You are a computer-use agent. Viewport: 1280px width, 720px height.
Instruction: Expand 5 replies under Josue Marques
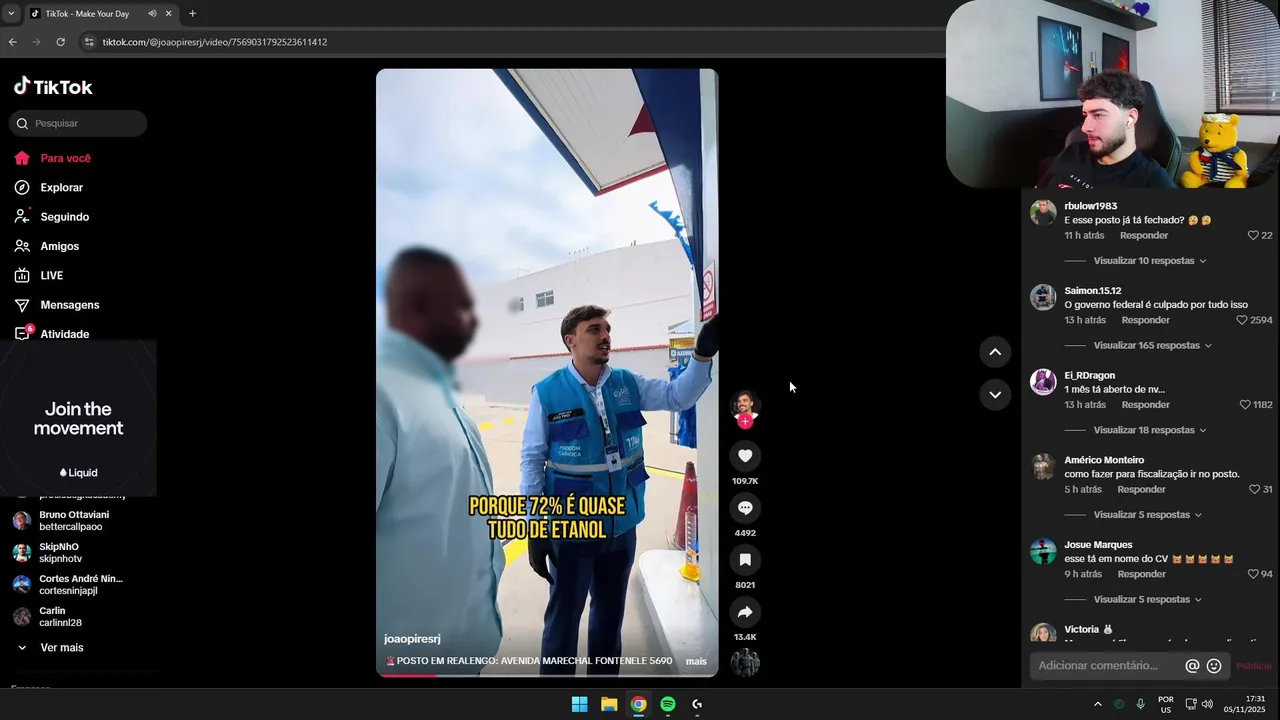pyautogui.click(x=1148, y=600)
